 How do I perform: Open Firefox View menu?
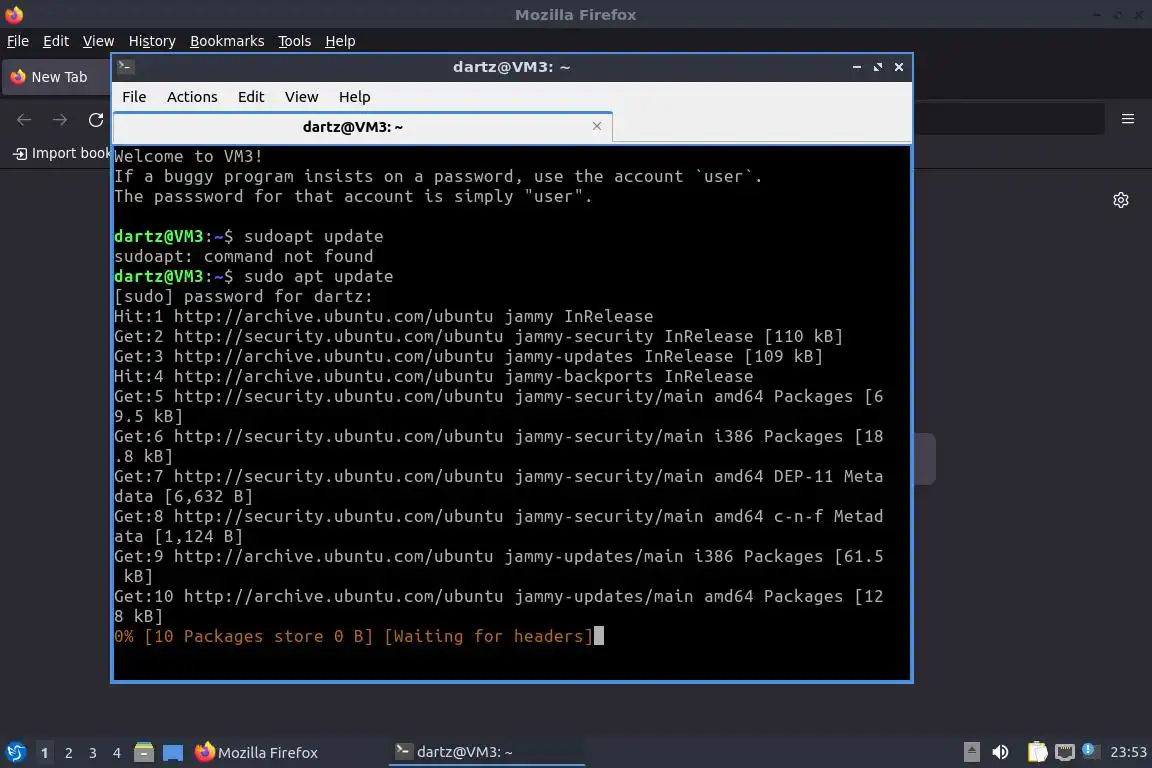[x=98, y=41]
